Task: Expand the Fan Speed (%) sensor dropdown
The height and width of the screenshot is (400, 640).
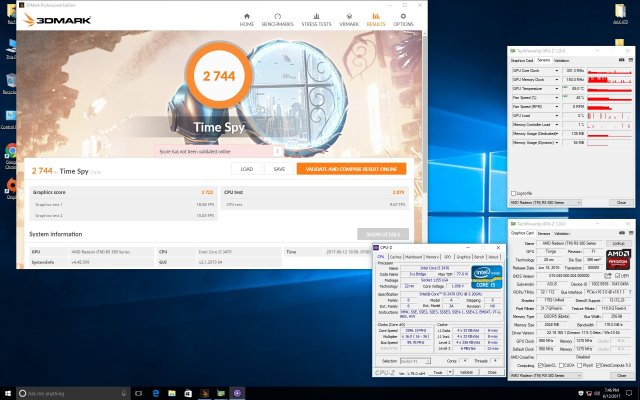Action: coord(556,98)
